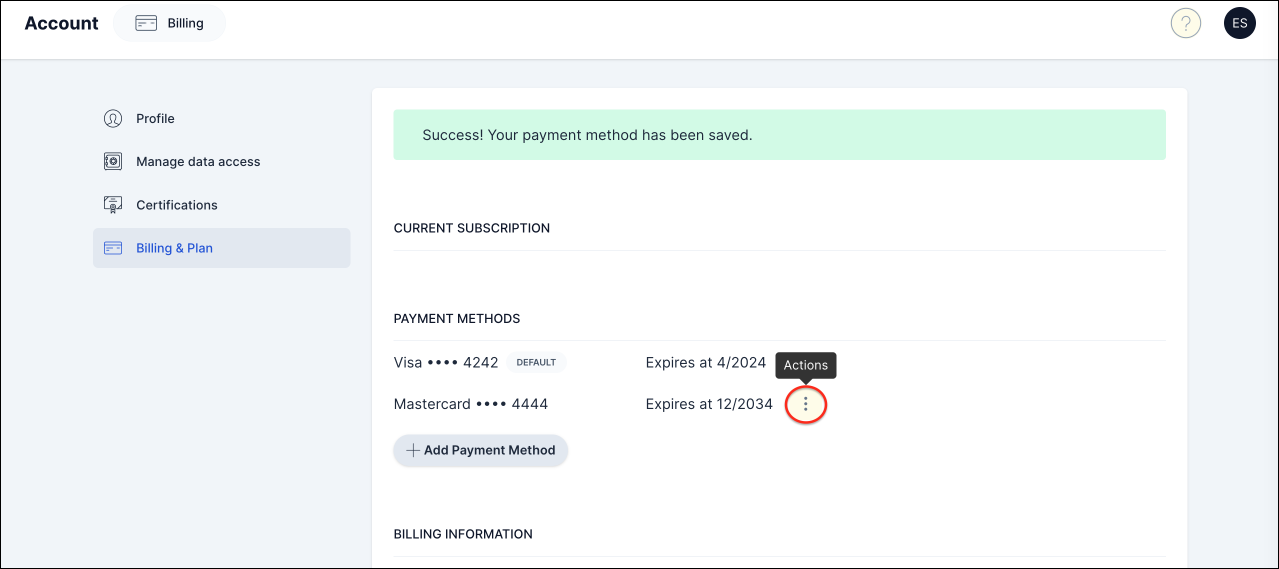
Task: Open the Certifications section
Action: click(x=177, y=205)
